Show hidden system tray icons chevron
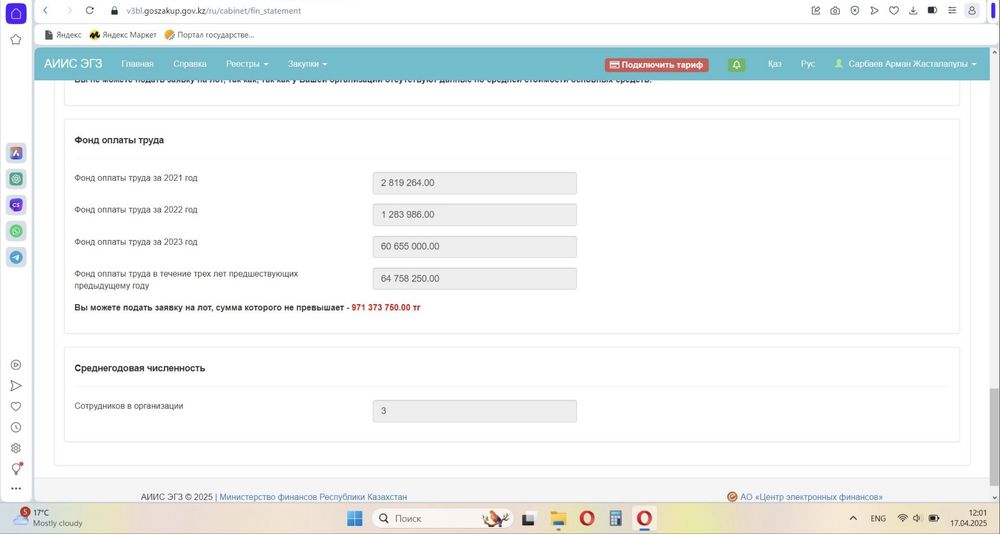Viewport: 1000px width, 534px height. coord(853,518)
